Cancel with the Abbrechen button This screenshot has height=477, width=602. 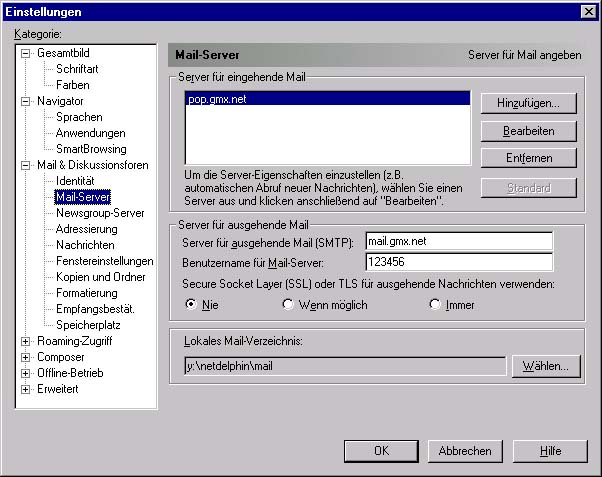pos(465,451)
